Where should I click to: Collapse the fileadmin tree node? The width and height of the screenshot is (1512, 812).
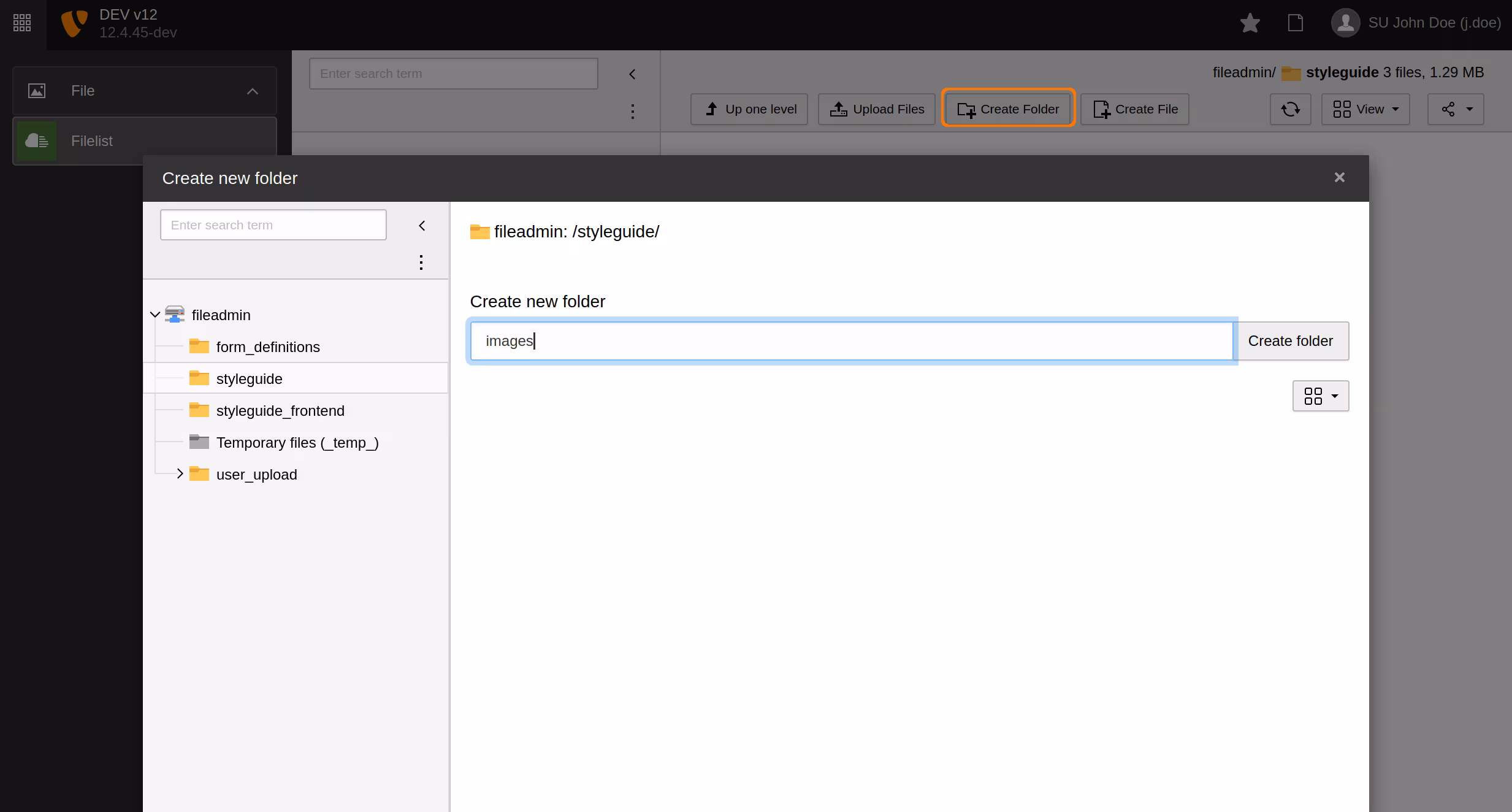pos(155,315)
